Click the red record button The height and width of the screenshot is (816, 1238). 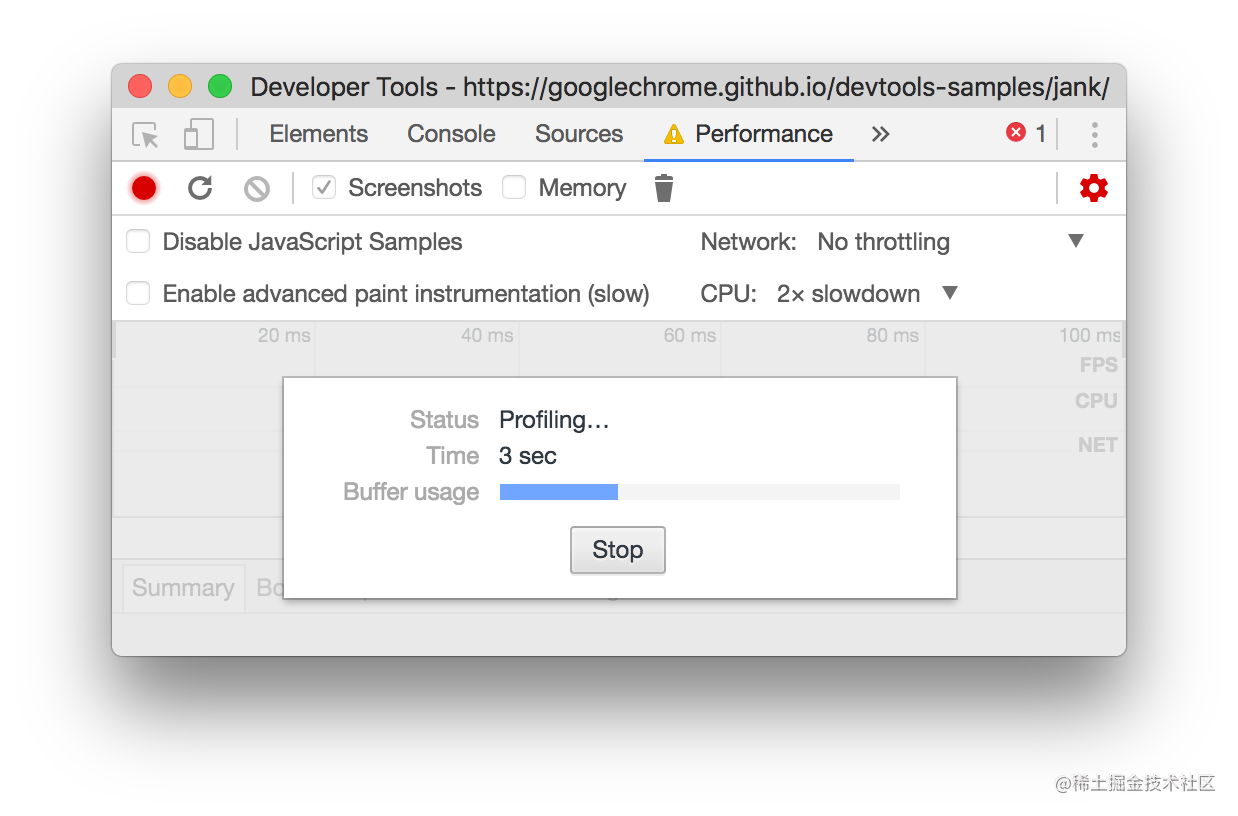point(144,188)
